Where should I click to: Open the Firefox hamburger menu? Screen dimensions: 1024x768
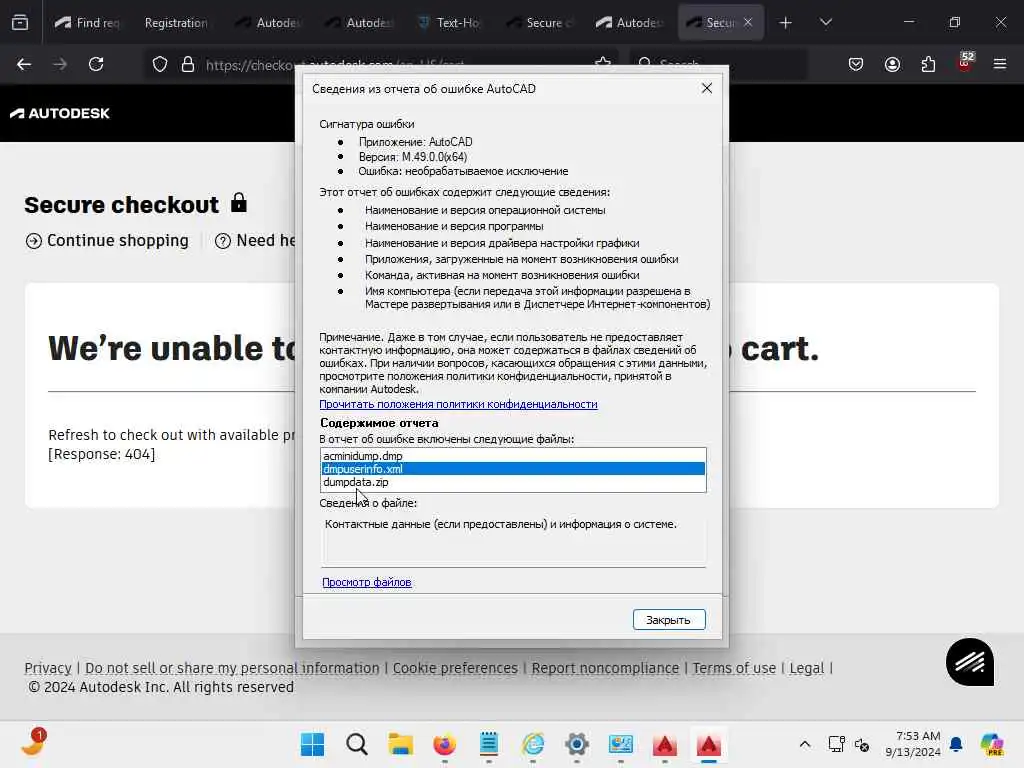pyautogui.click(x=1000, y=64)
